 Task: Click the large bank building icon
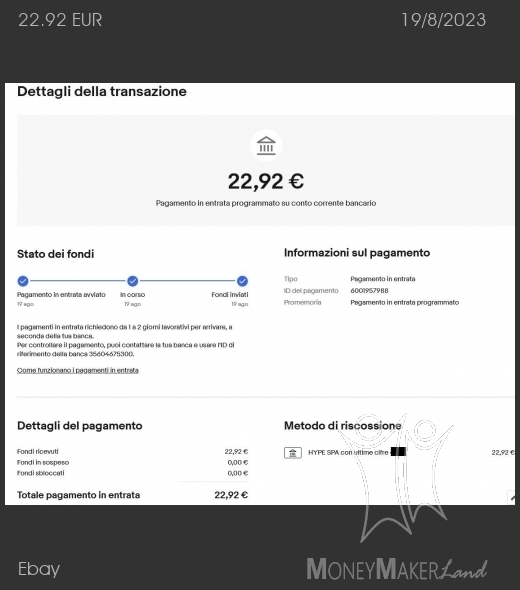266,146
